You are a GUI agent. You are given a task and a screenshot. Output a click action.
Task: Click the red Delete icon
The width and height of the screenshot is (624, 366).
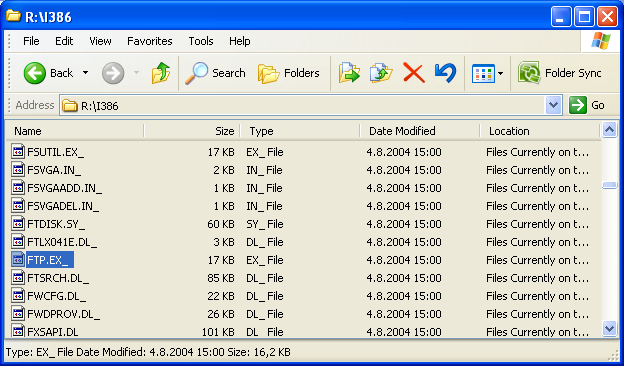point(414,73)
